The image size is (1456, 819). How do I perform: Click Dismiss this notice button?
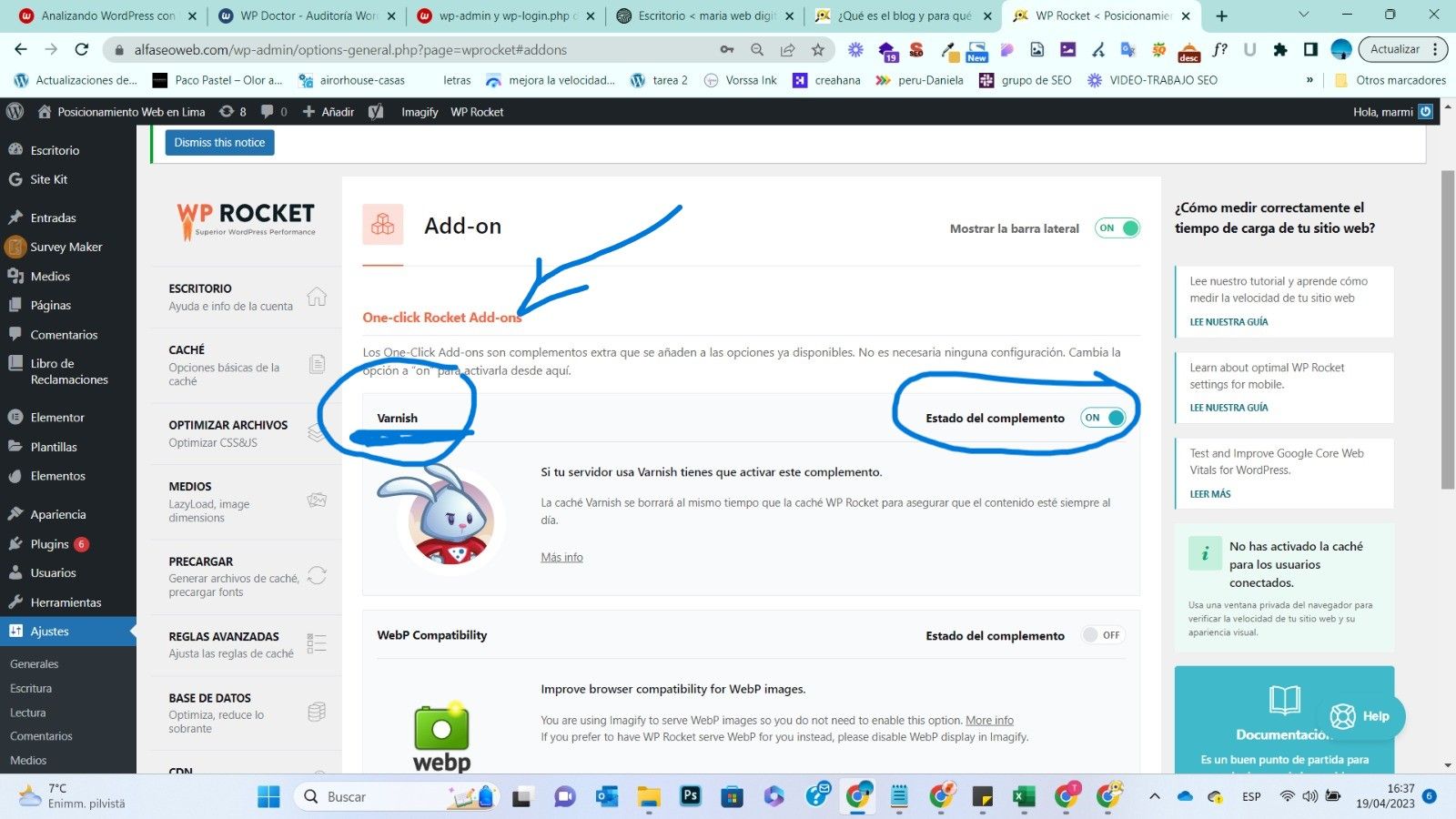pyautogui.click(x=219, y=143)
